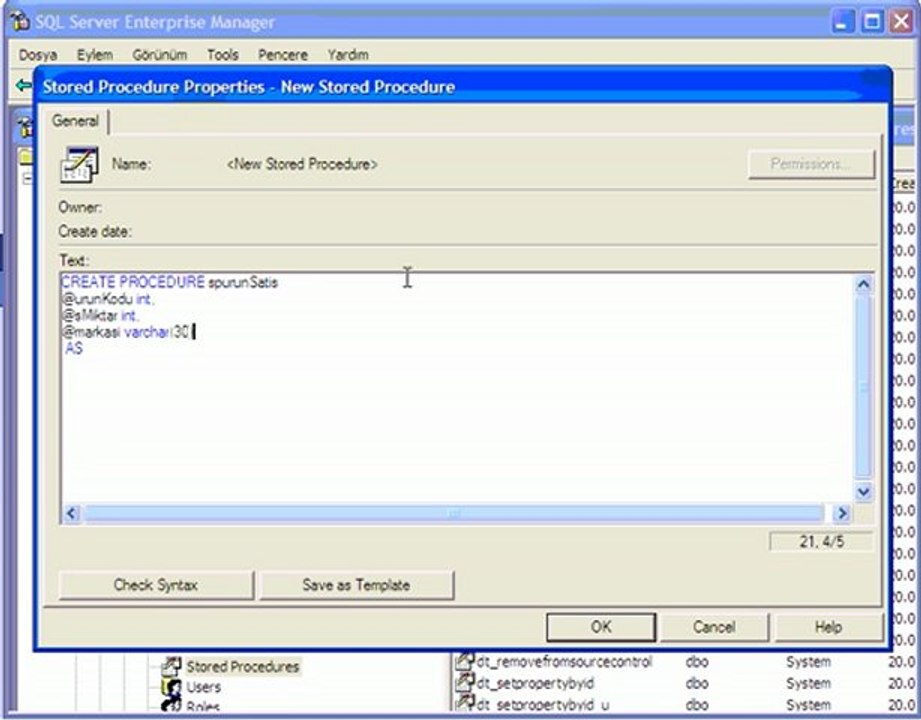Confirm with the OK button

(x=601, y=627)
